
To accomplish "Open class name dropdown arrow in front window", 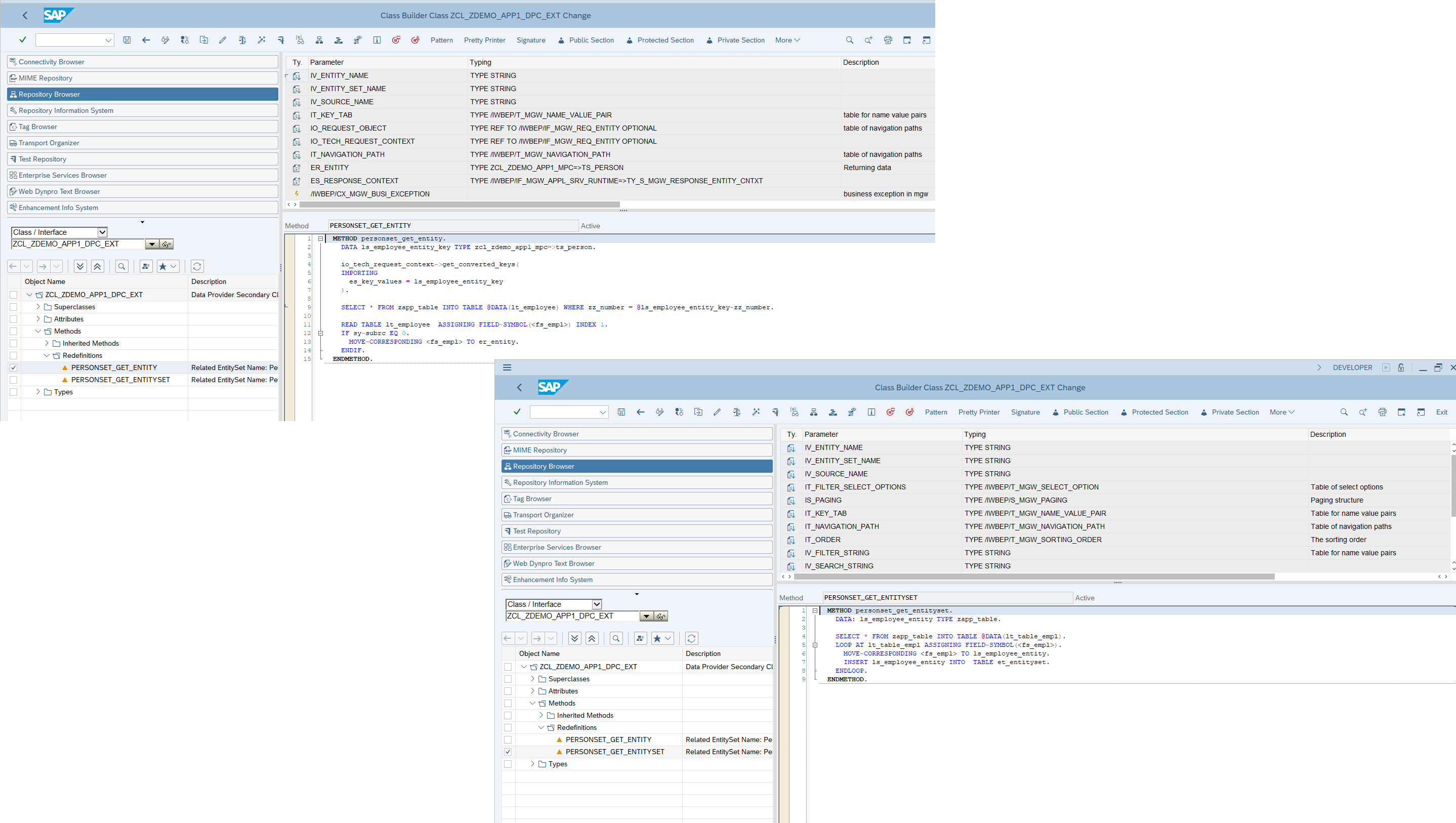I will coord(647,616).
